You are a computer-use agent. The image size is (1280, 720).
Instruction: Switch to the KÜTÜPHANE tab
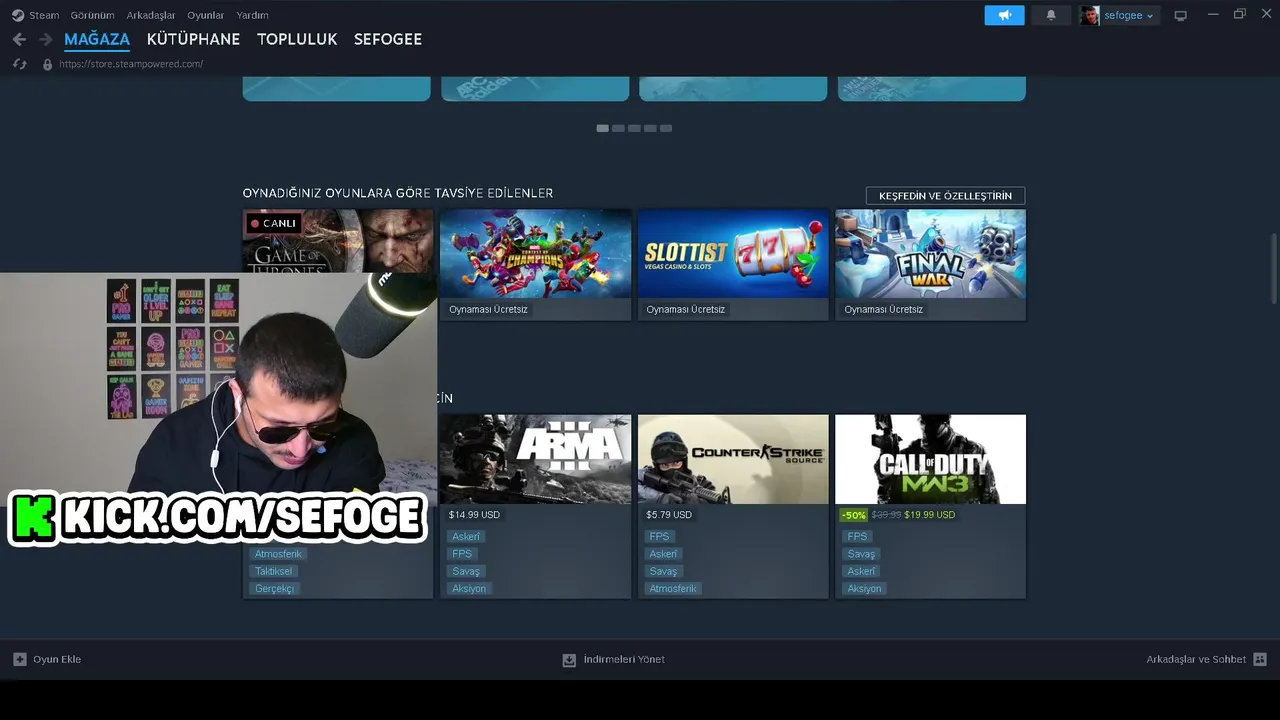coord(193,39)
